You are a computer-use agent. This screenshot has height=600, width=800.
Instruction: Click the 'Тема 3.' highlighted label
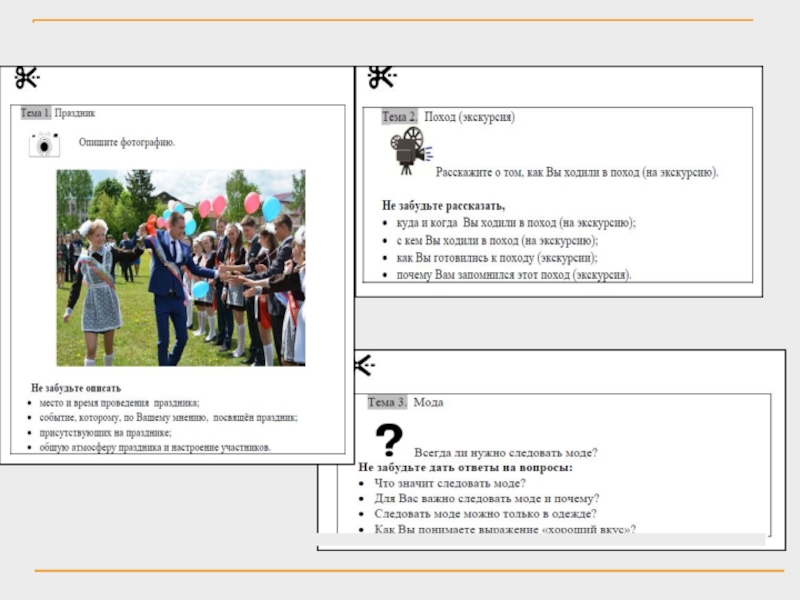pos(387,402)
